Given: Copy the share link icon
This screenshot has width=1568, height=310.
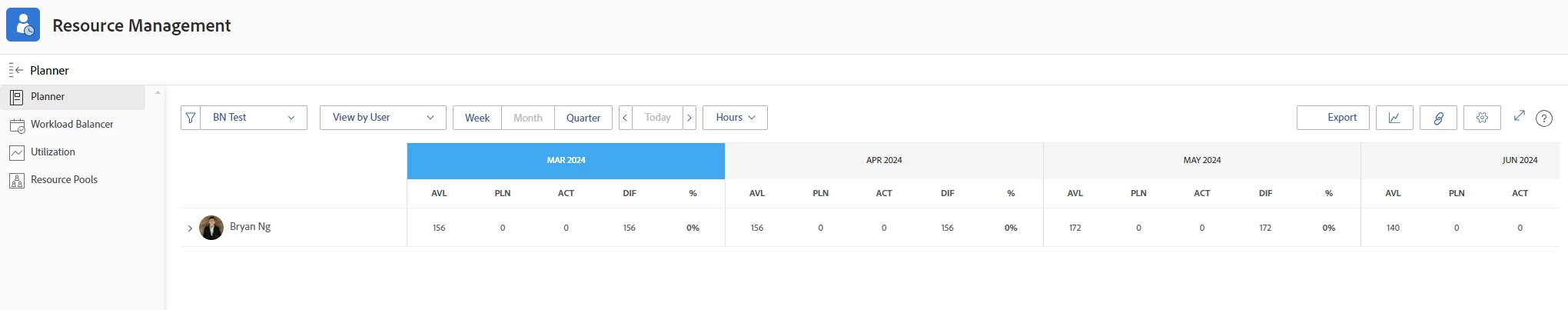Looking at the screenshot, I should point(1438,118).
